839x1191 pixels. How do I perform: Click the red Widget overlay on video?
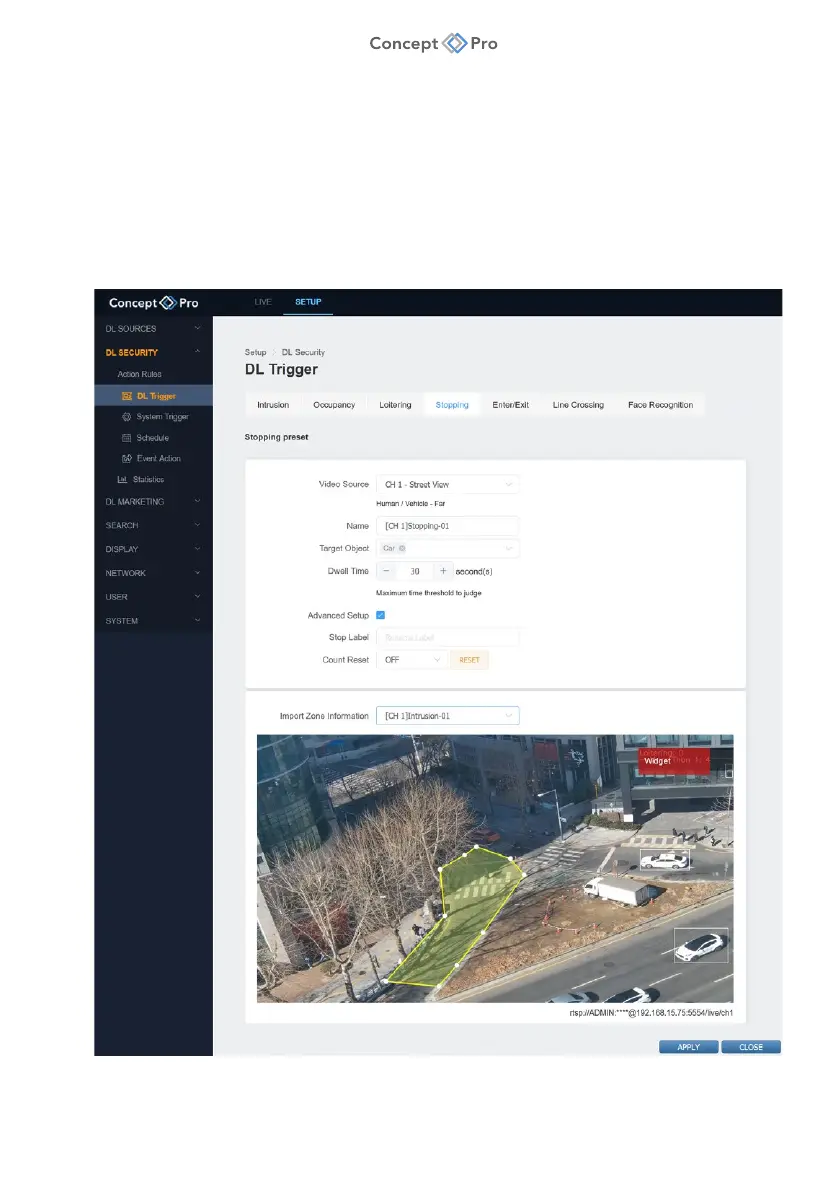coord(674,760)
